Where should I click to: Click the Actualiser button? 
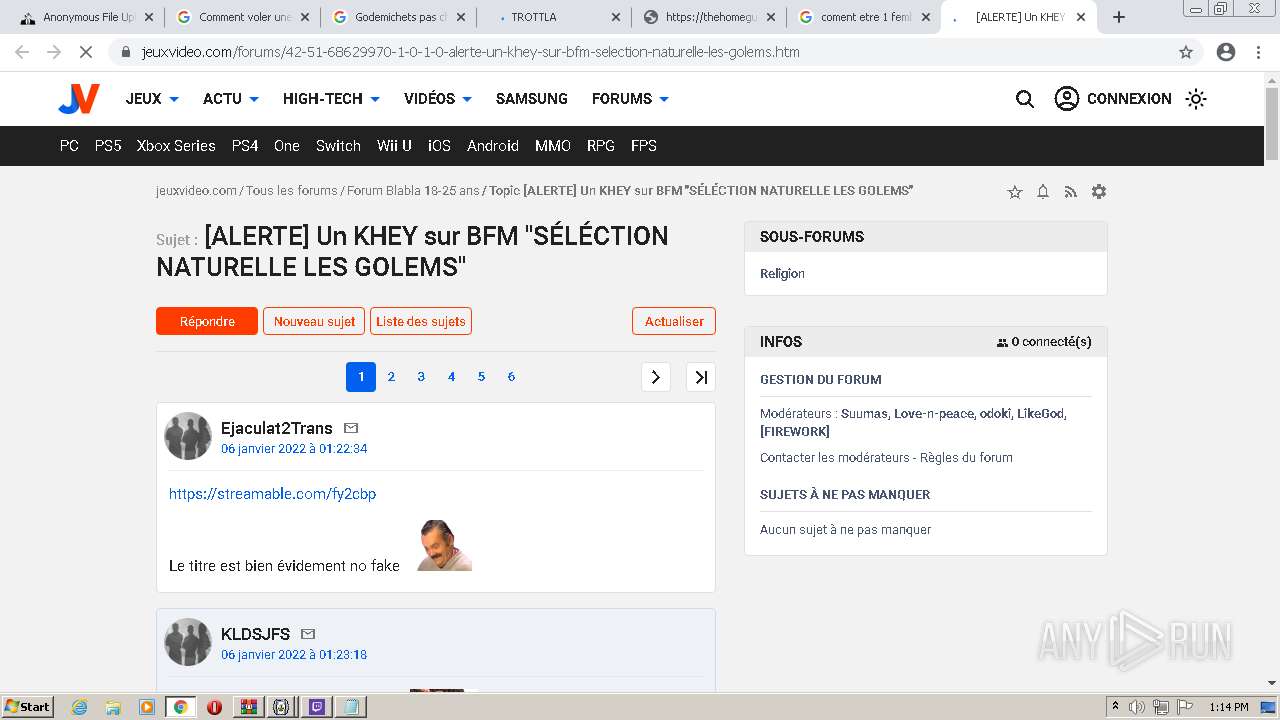tap(674, 321)
